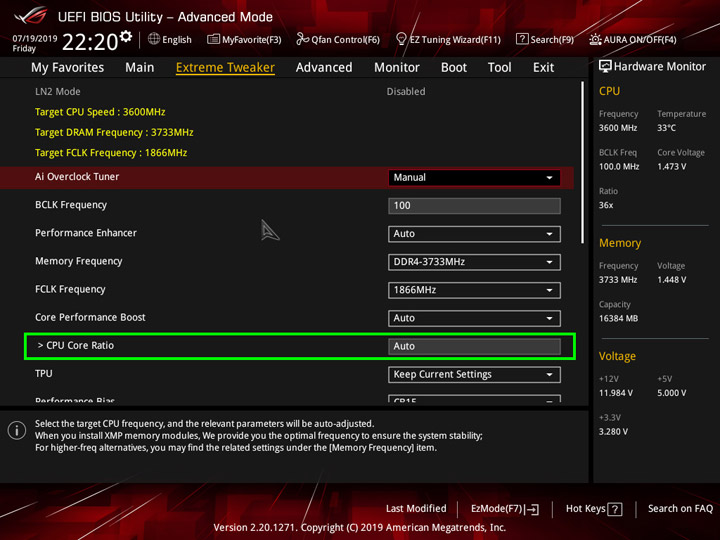Click Search on FAQ
Viewport: 720px width, 540px height.
pos(680,509)
